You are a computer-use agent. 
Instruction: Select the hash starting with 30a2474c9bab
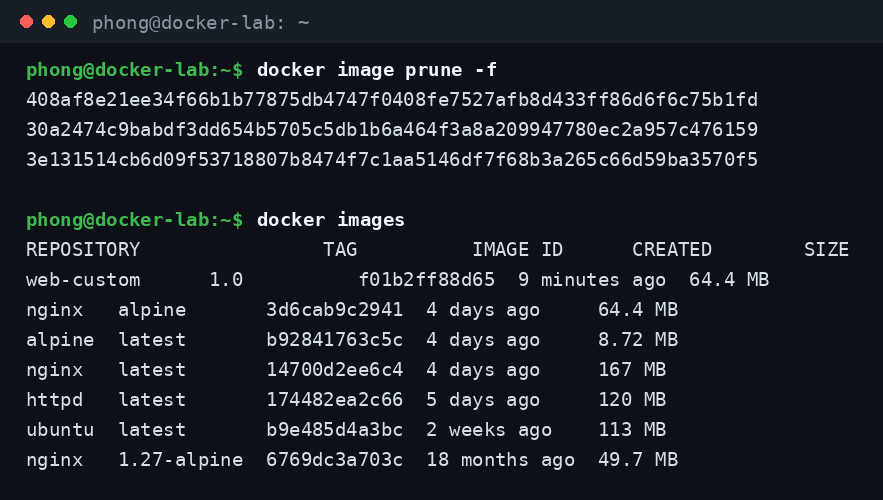pyautogui.click(x=392, y=130)
